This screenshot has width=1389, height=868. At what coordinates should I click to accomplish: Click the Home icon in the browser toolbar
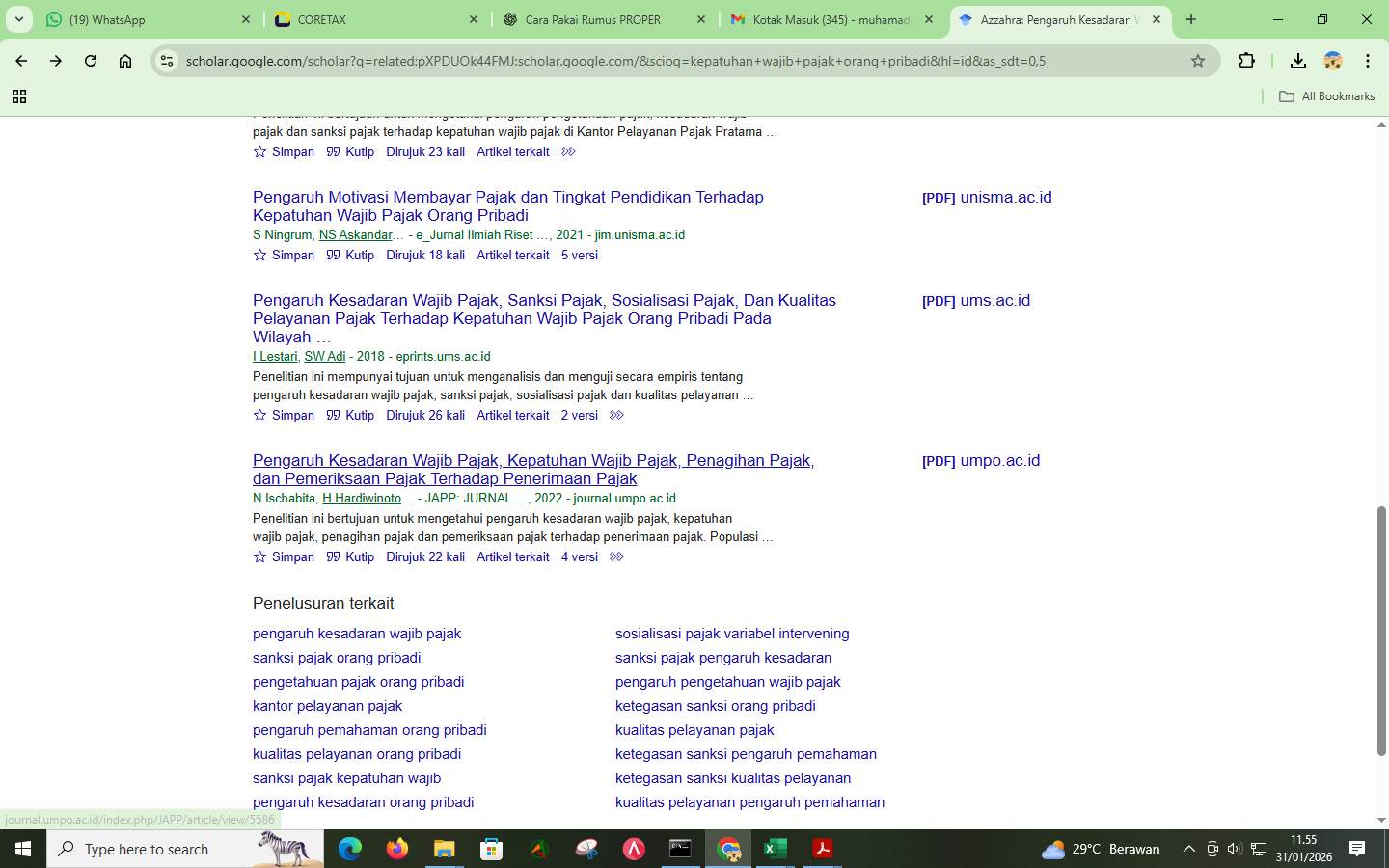125,60
